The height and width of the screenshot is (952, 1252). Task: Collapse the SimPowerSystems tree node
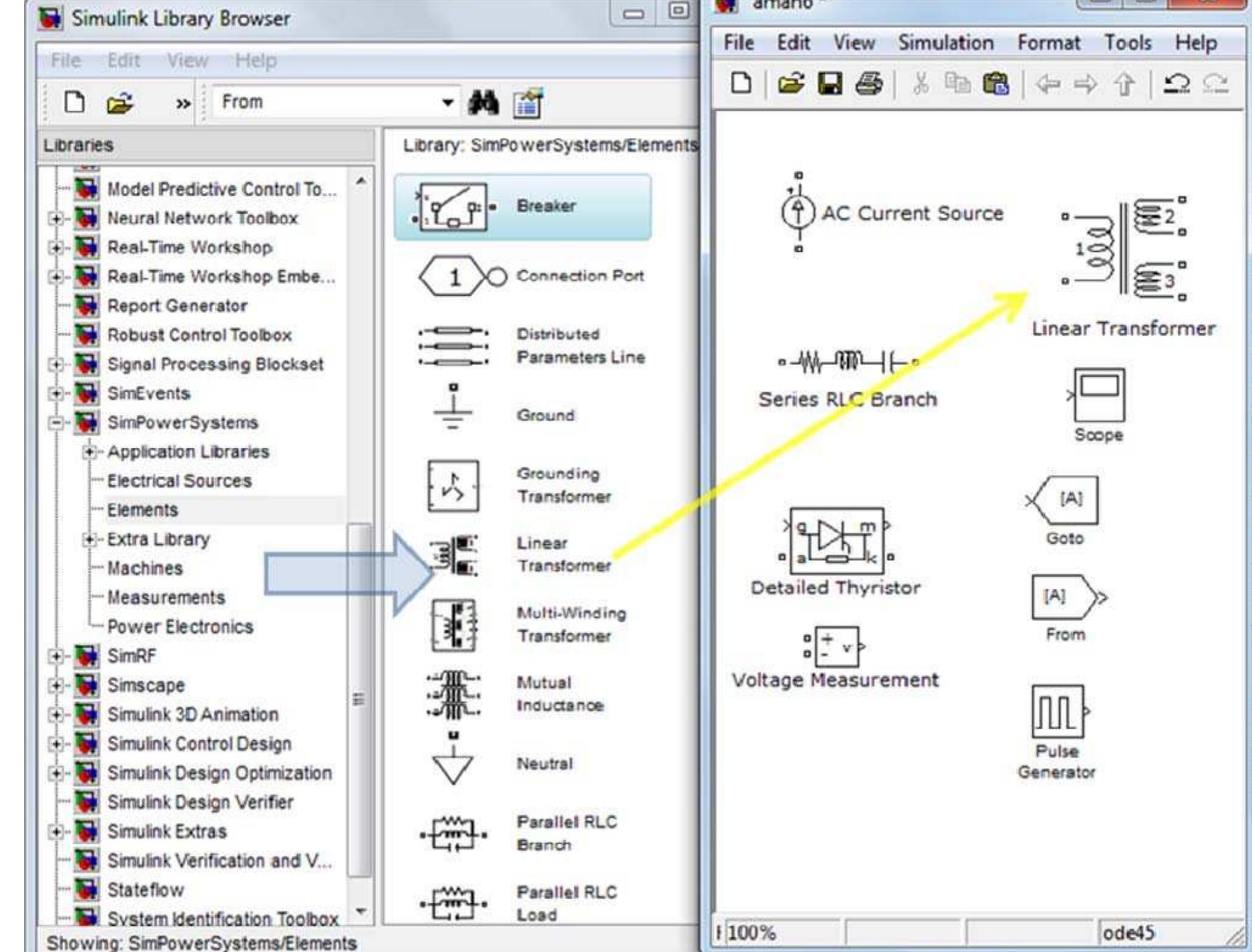55,422
